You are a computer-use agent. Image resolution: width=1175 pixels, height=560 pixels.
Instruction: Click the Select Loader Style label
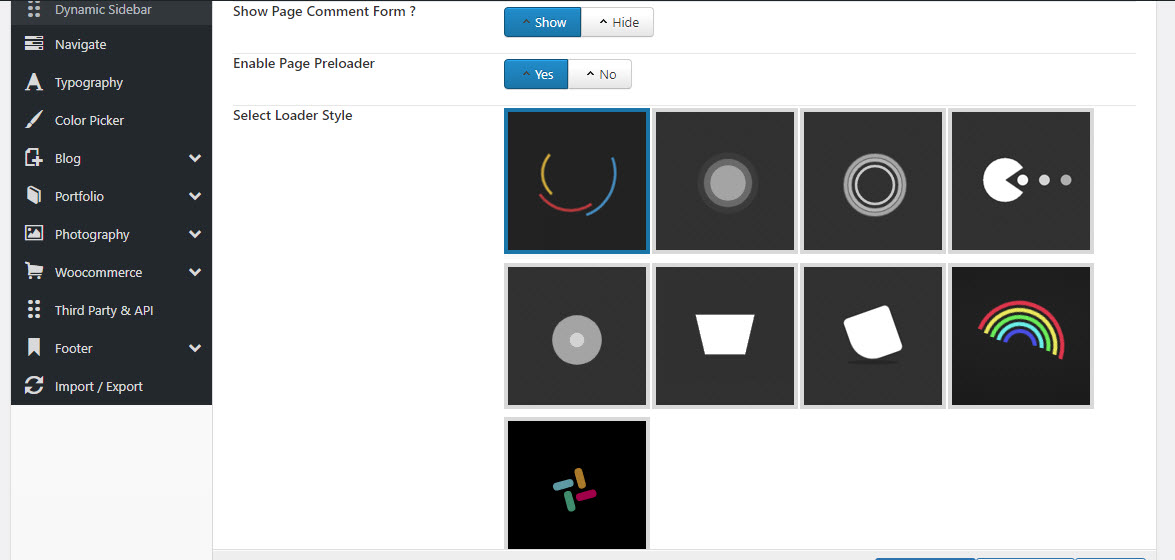292,115
